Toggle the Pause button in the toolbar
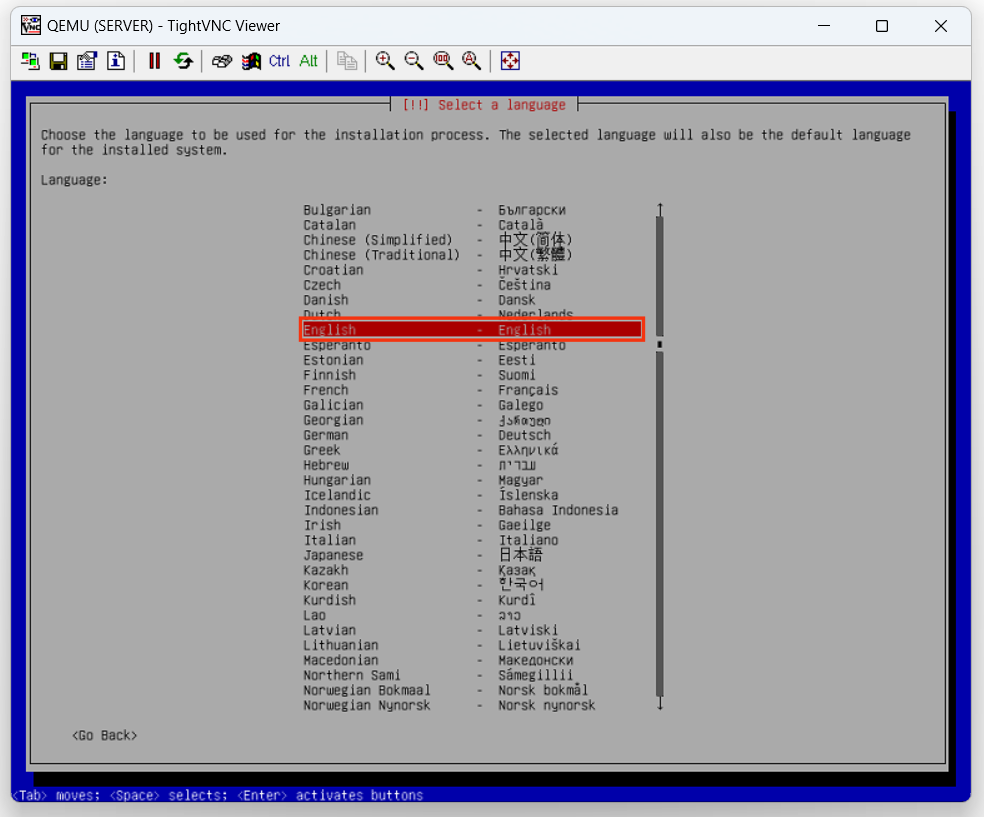The image size is (984, 817). tap(154, 61)
